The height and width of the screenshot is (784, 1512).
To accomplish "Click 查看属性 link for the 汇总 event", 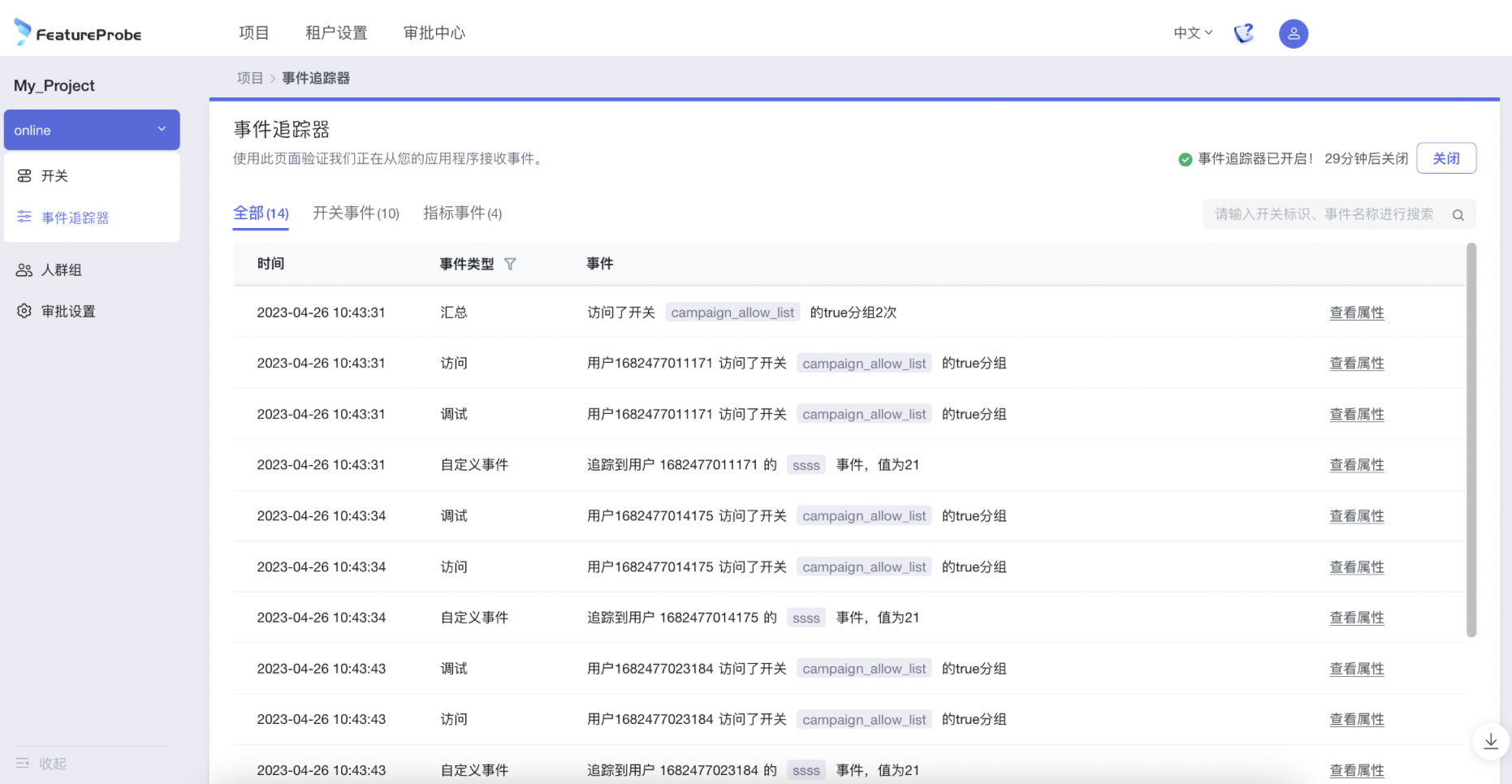I will (1356, 313).
